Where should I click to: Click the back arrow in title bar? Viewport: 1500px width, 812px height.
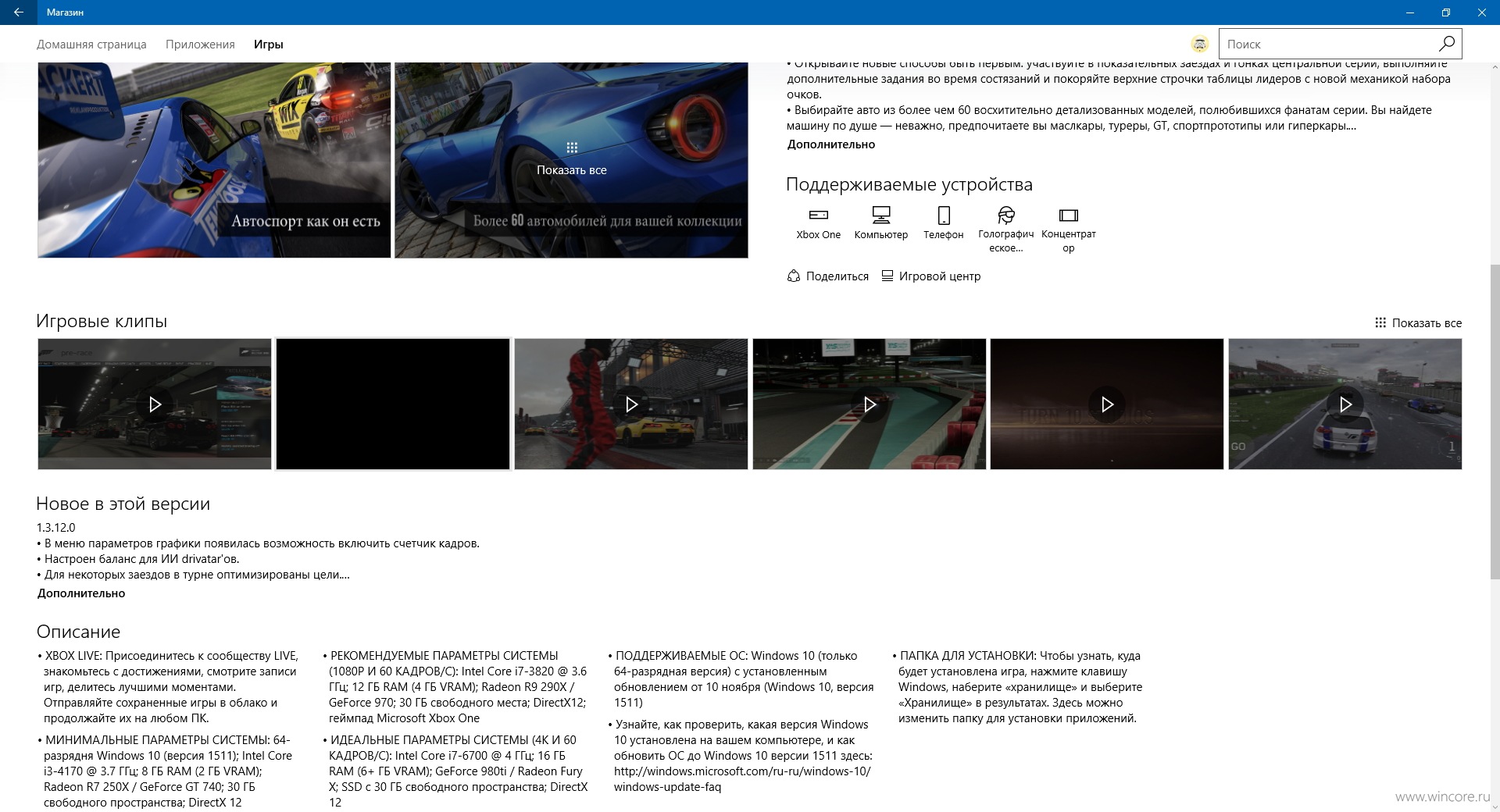[x=18, y=12]
